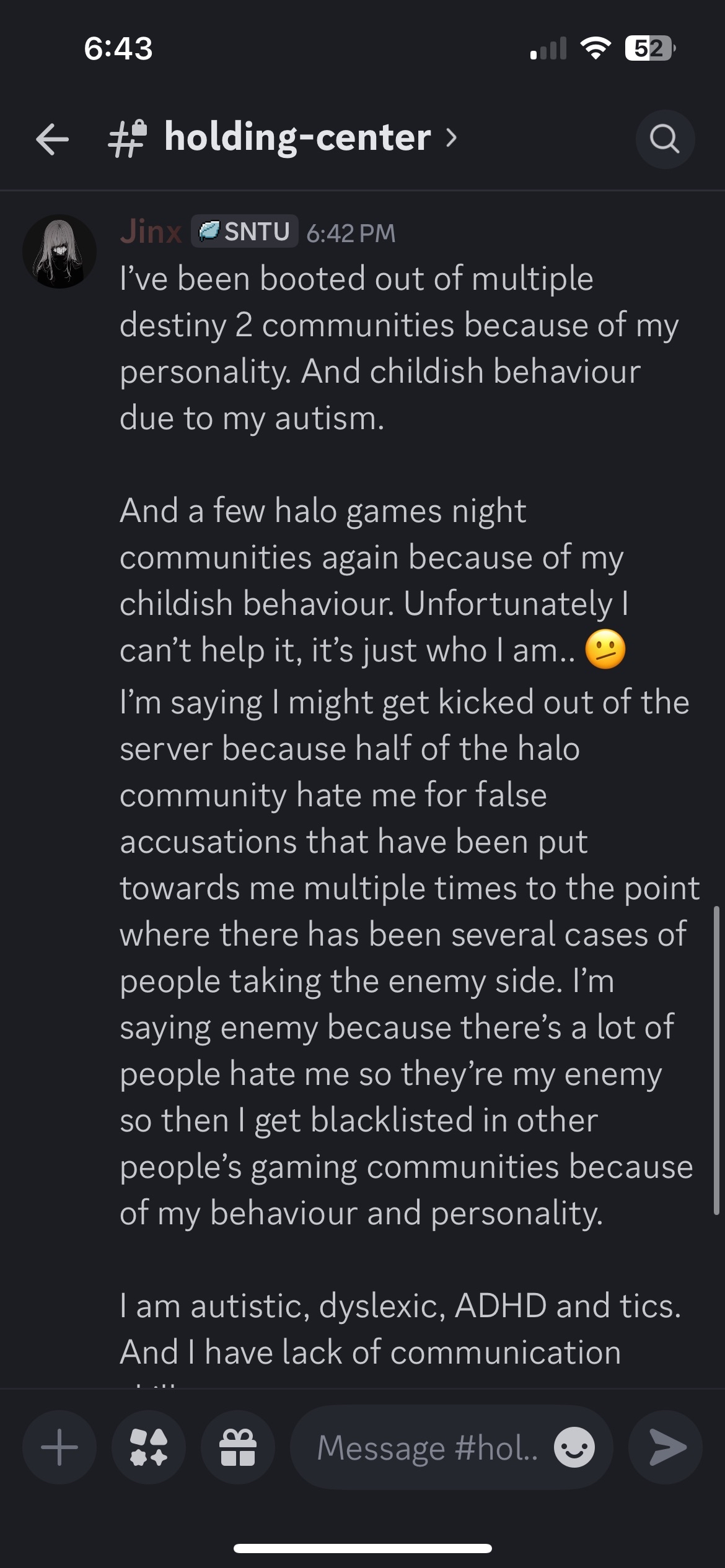725x1568 pixels.
Task: Tap the locked hashtag channel icon
Action: pos(128,138)
